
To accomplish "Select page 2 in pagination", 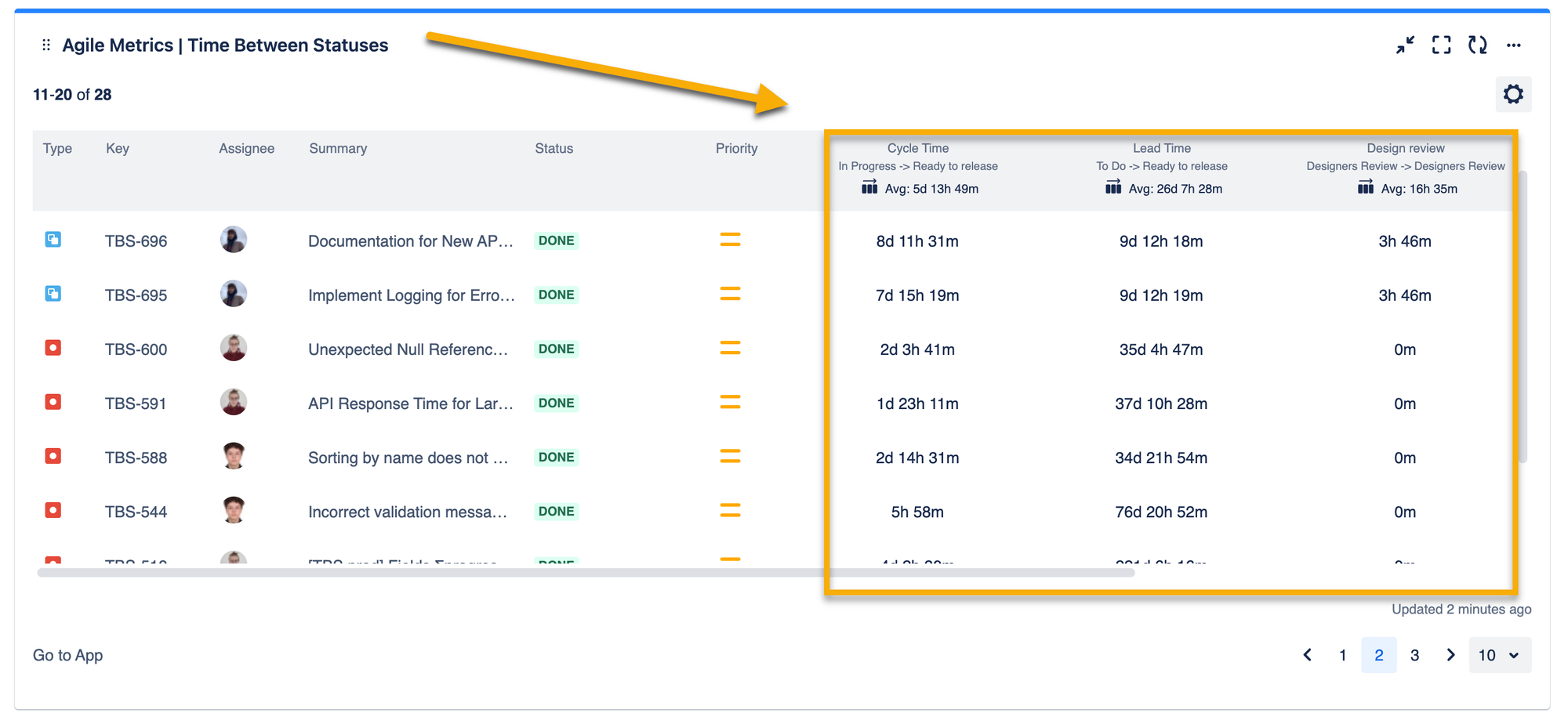I will tap(1379, 655).
